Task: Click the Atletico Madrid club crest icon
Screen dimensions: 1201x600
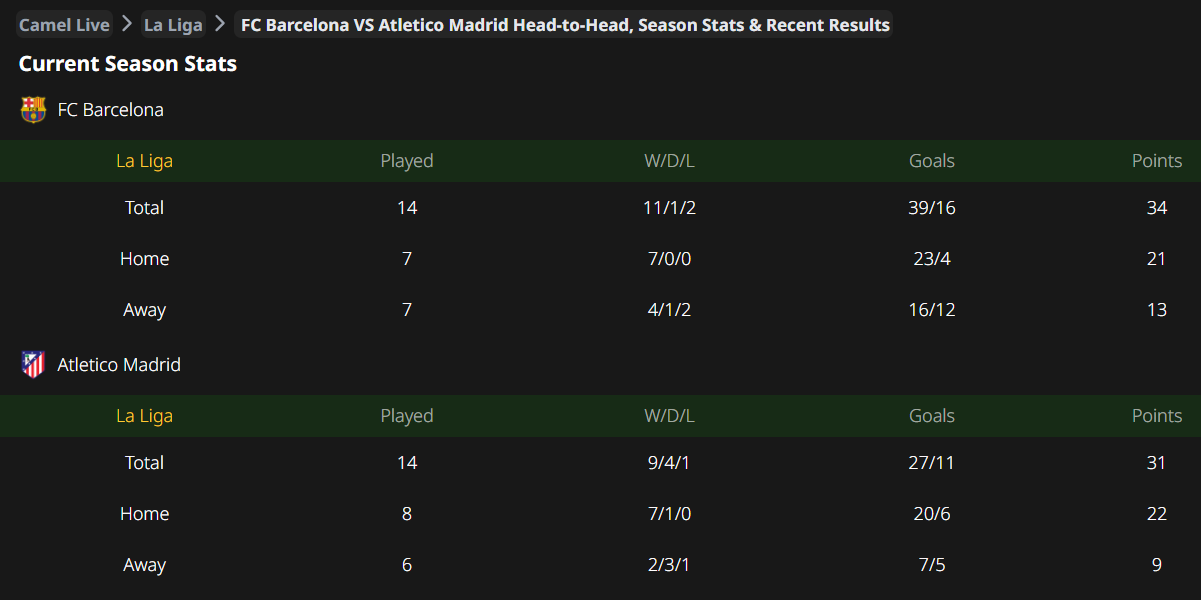Action: tap(33, 365)
